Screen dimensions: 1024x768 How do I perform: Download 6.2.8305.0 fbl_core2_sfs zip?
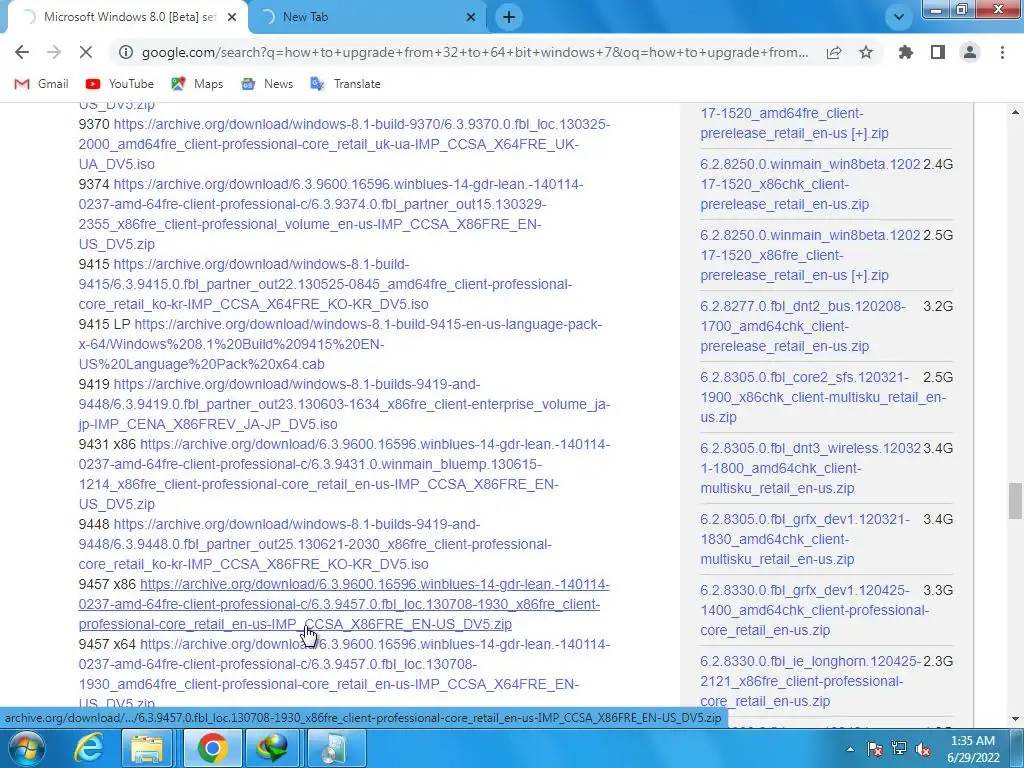823,397
